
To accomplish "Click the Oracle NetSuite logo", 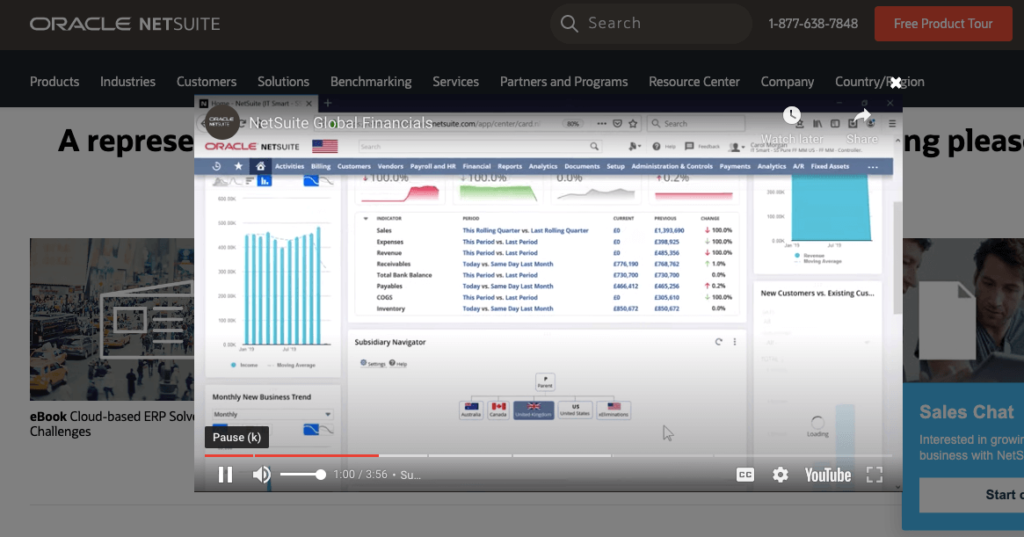I will tap(125, 23).
